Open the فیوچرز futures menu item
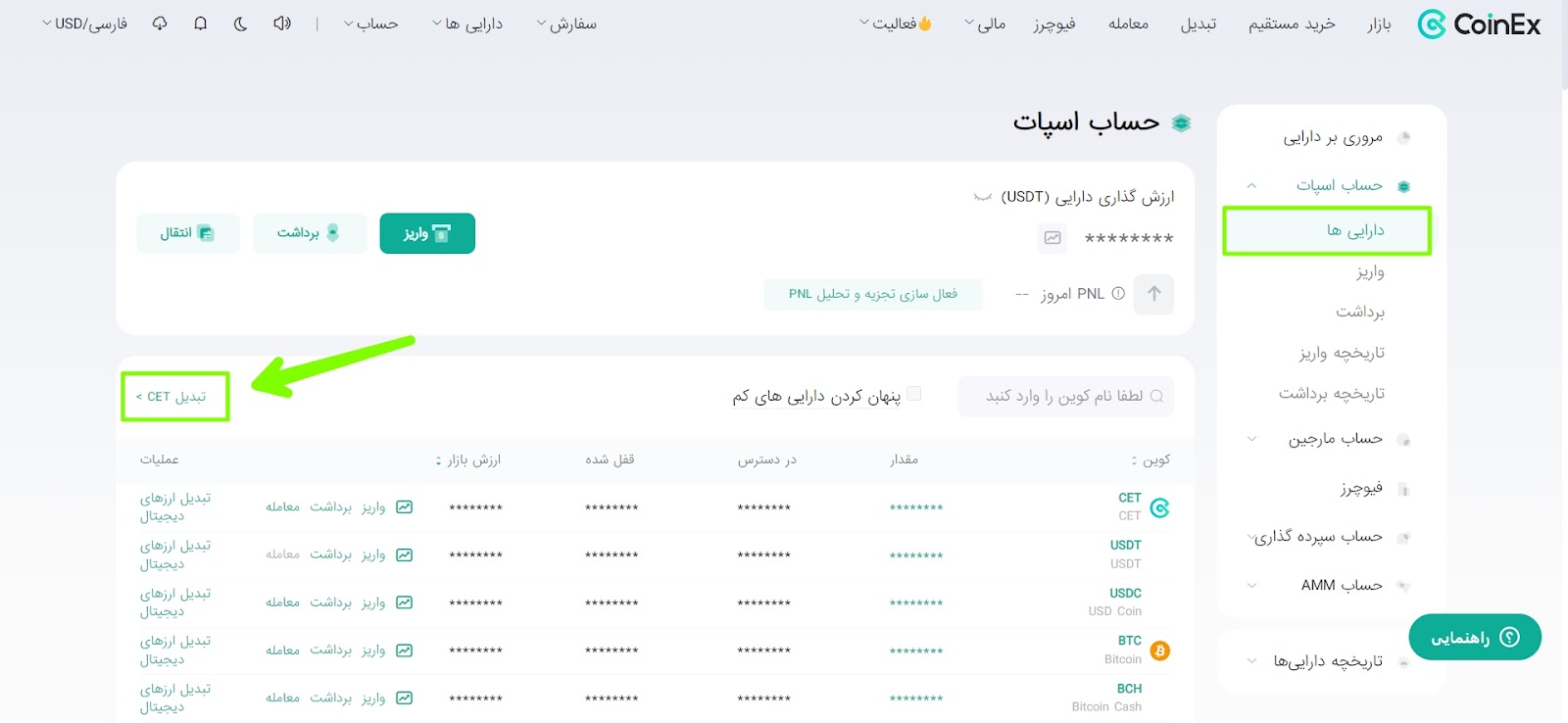The height and width of the screenshot is (723, 1568). (x=1054, y=24)
